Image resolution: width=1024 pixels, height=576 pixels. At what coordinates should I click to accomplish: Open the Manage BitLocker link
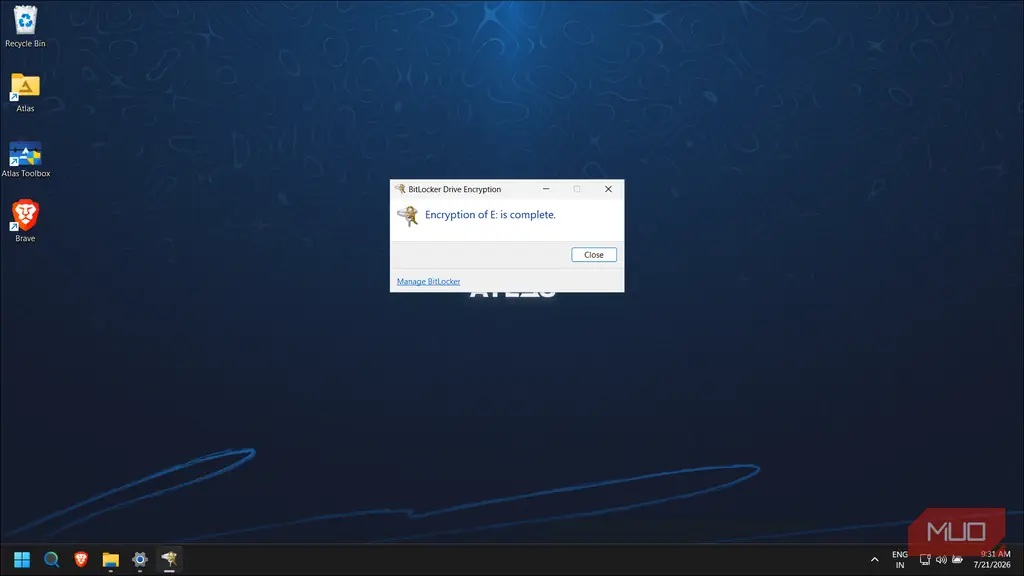tap(428, 281)
